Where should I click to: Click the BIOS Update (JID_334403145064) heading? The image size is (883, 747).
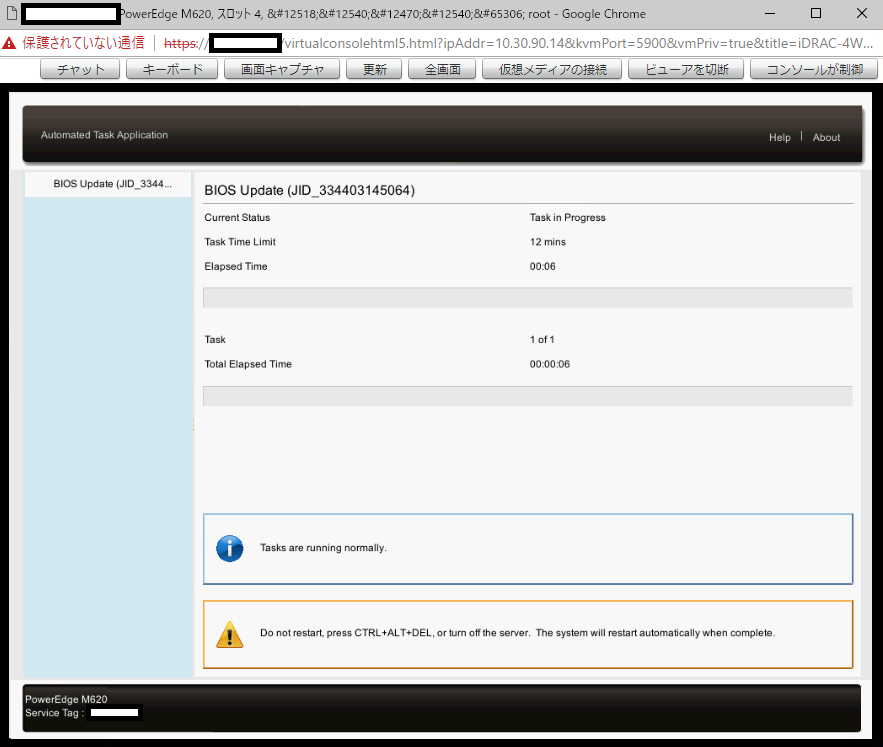pyautogui.click(x=310, y=190)
